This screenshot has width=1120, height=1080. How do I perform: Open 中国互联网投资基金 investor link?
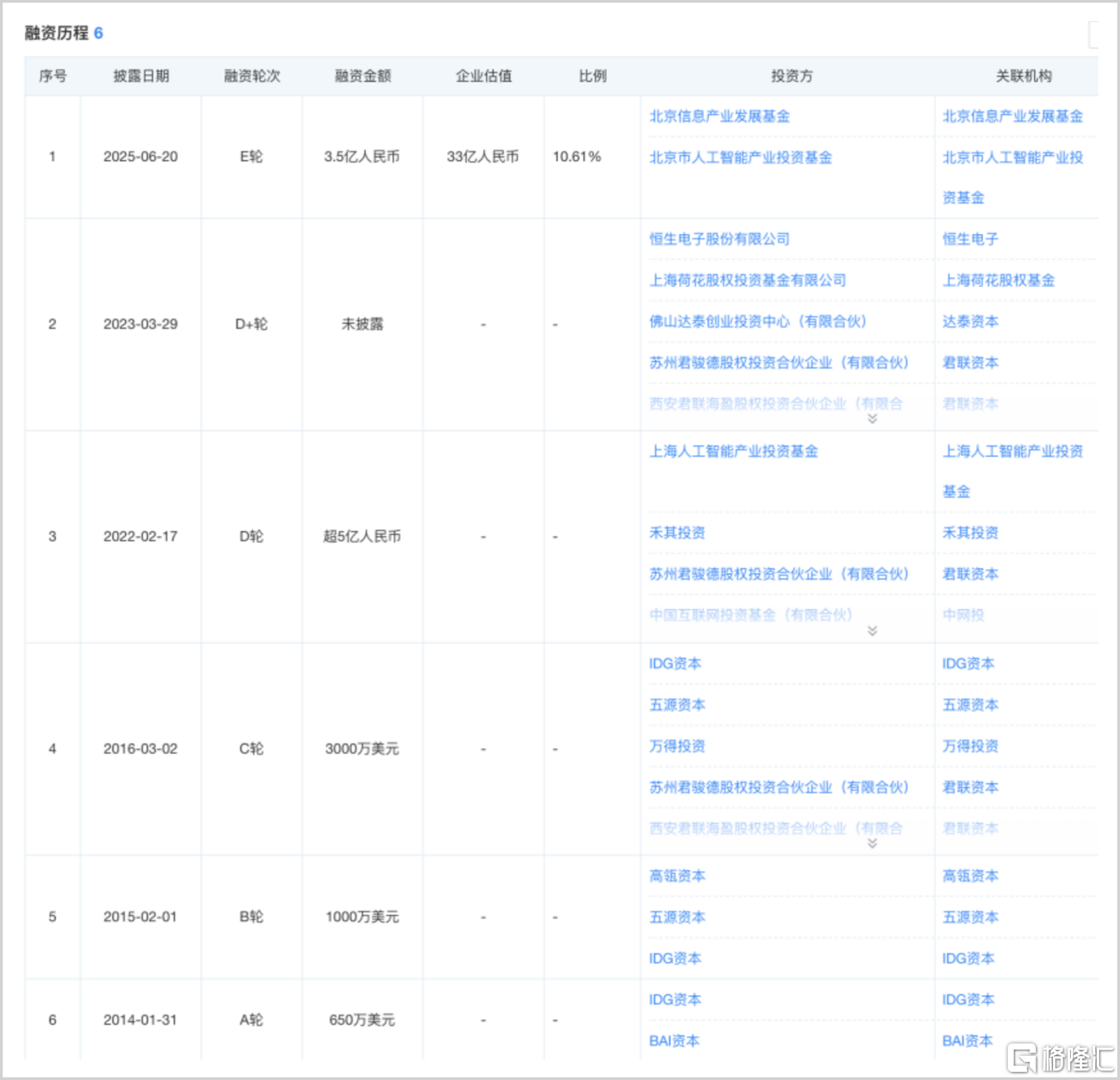[751, 615]
